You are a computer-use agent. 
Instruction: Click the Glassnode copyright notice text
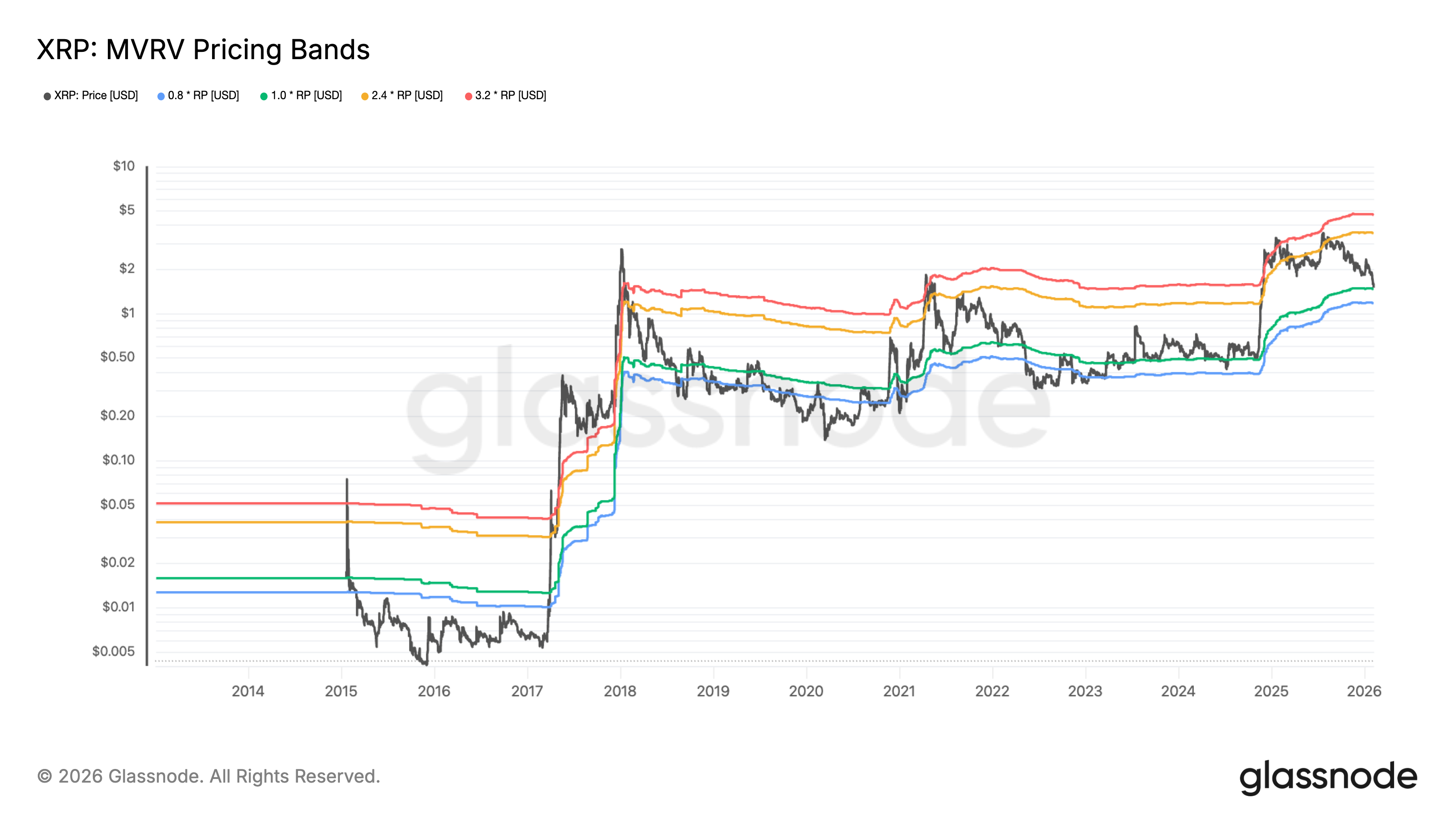tap(208, 776)
